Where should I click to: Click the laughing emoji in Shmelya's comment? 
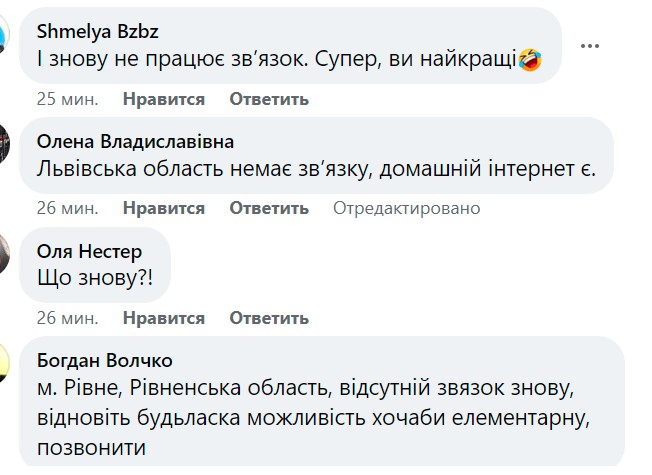click(x=531, y=61)
